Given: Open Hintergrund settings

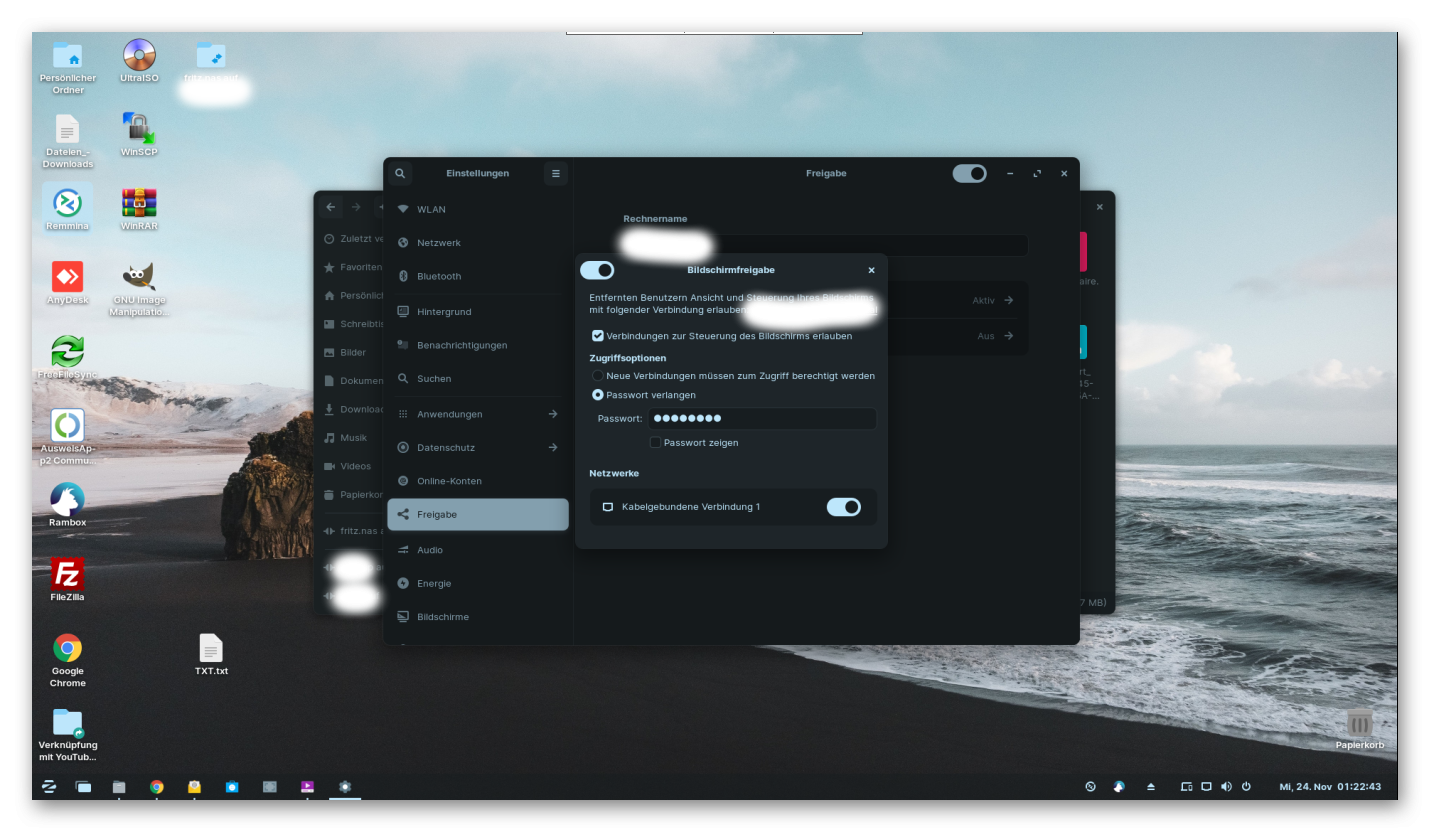Looking at the screenshot, I should pos(478,312).
